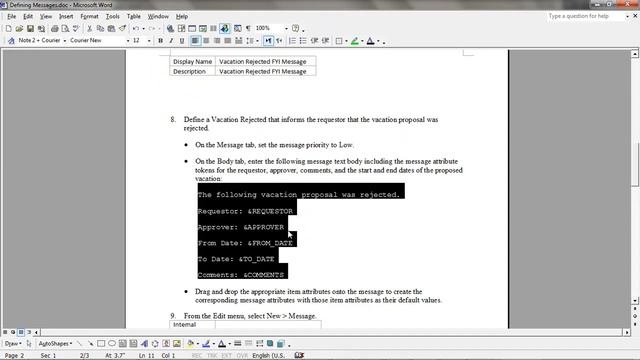Open the Style dropdown 'Note 2 + Courier'
Screen dimensions: 640x360
coord(64,41)
